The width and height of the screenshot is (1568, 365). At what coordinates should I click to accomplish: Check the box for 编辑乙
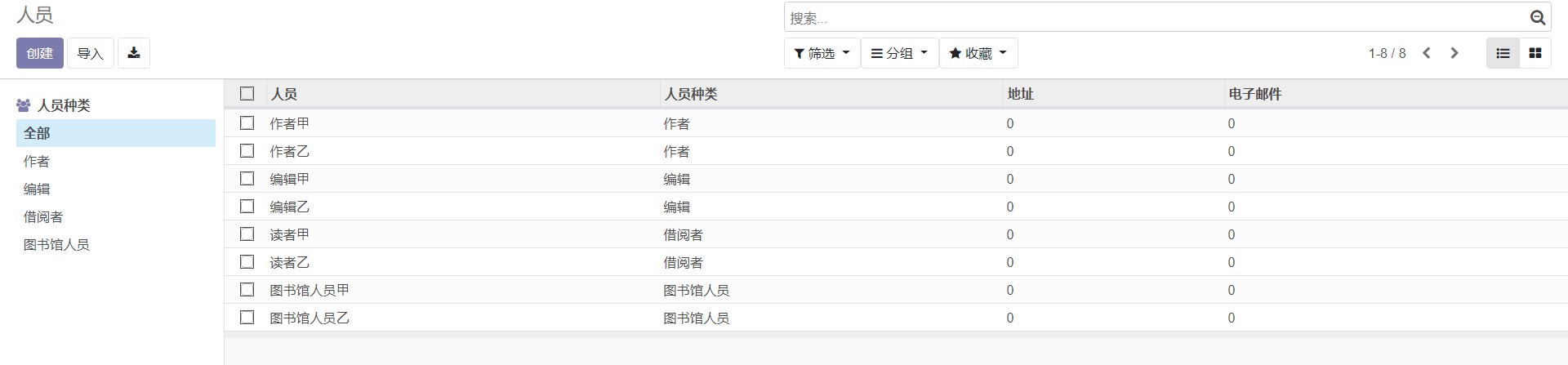[247, 207]
